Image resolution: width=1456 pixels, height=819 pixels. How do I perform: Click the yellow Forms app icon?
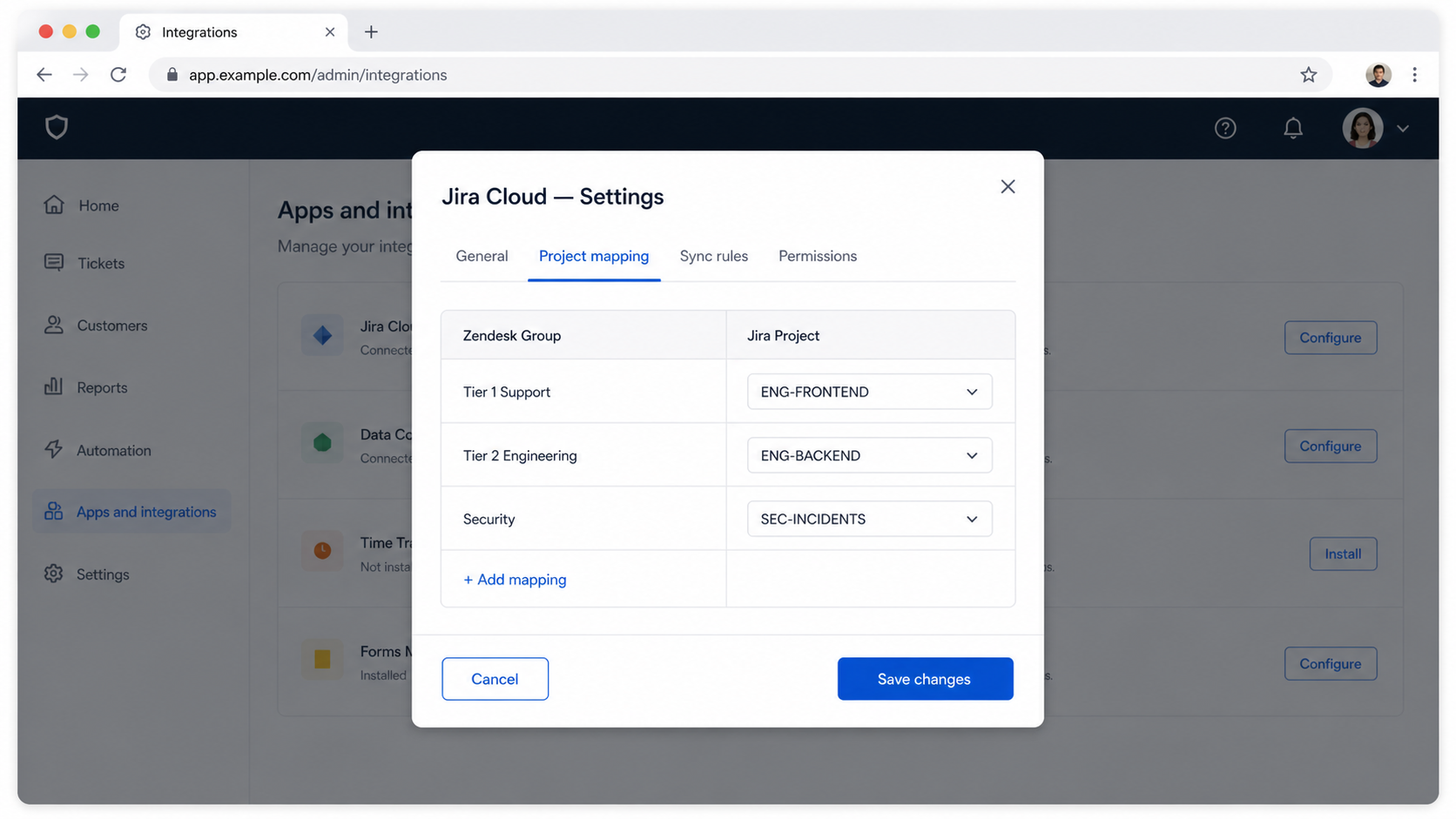point(322,660)
